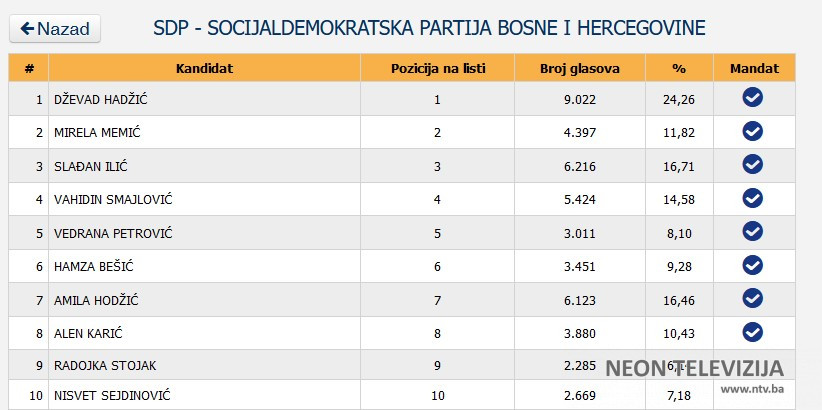
Task: Click mandate checkmark for Amila Hodžić
Action: click(753, 298)
